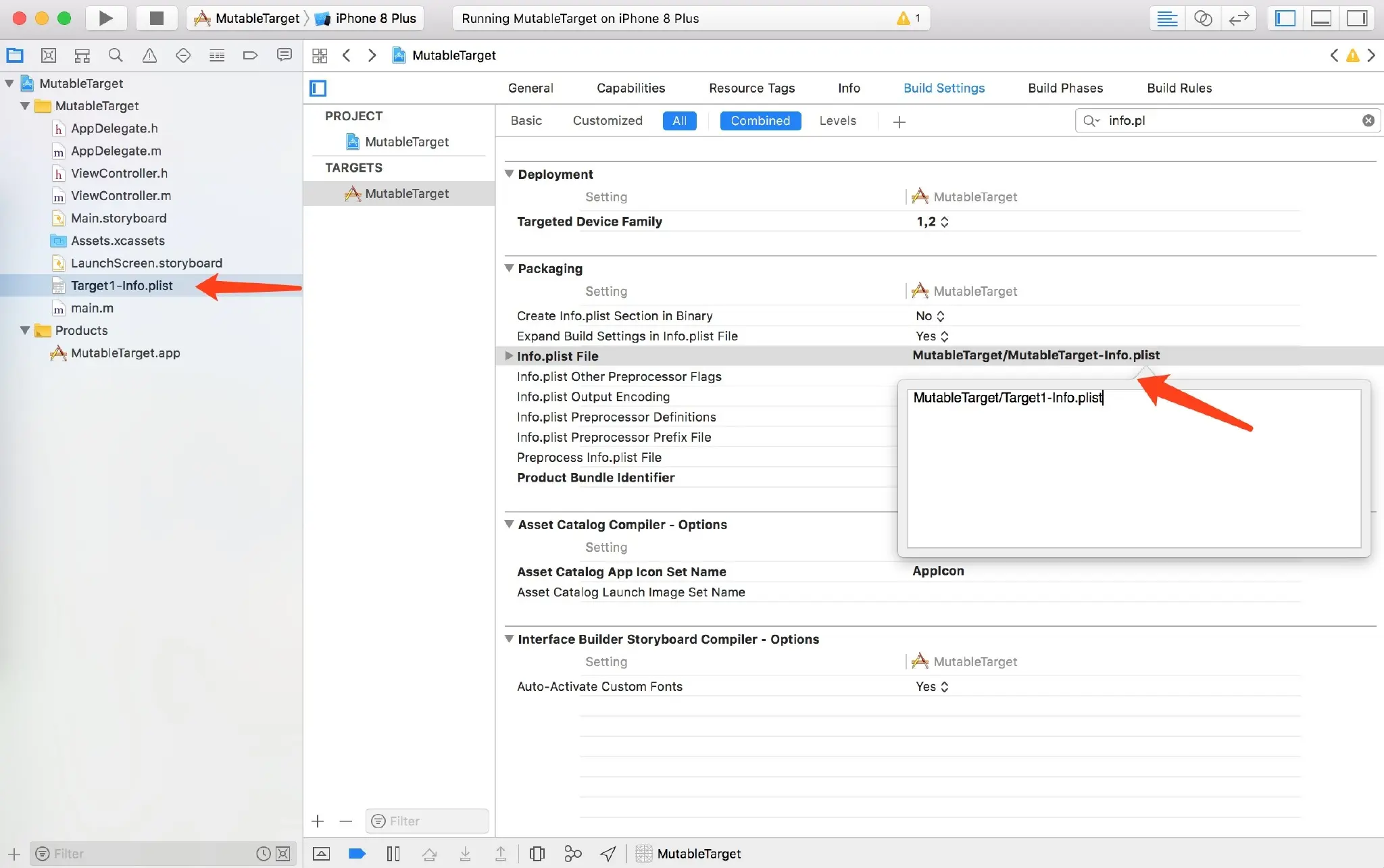Open the Report navigator speech-bubble icon

(285, 55)
